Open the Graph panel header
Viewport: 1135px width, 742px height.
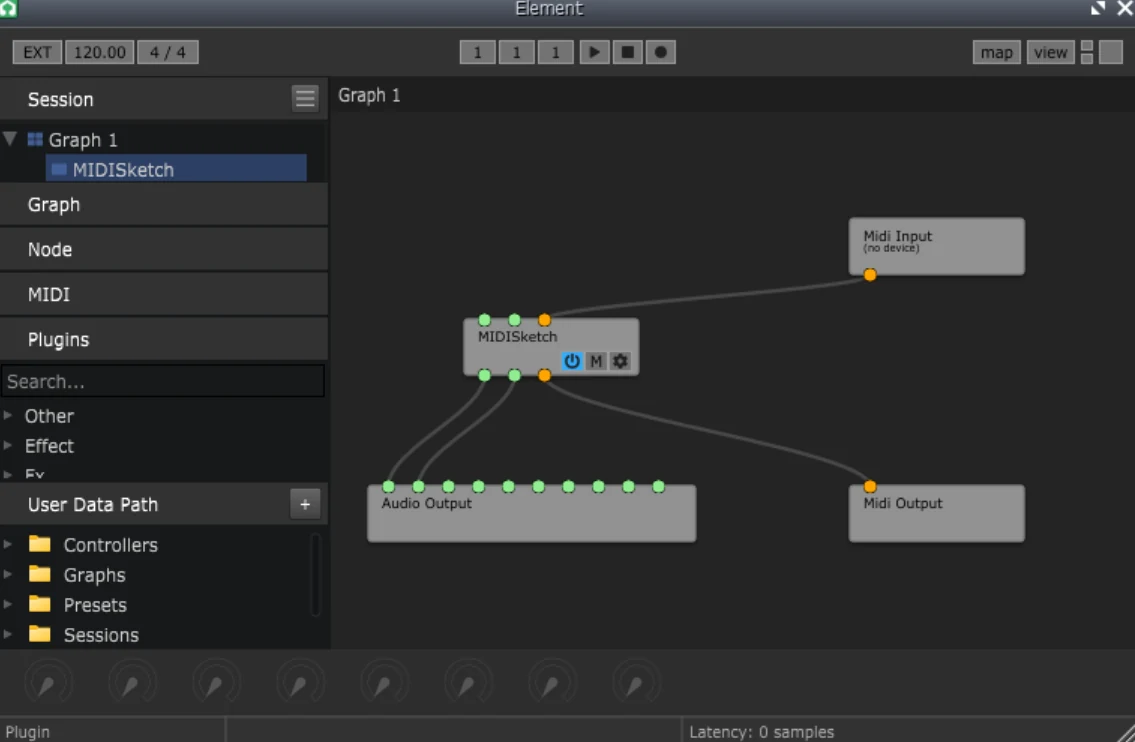pos(164,205)
